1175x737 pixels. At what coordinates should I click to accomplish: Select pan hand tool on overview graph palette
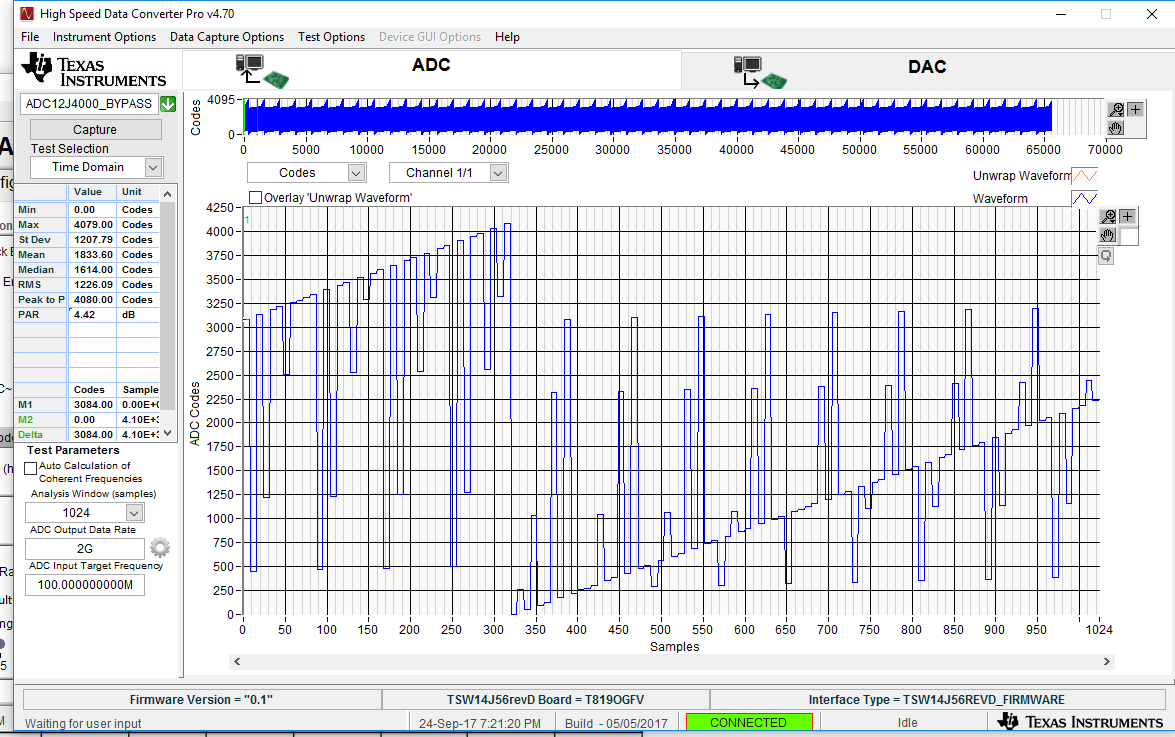(x=1116, y=128)
